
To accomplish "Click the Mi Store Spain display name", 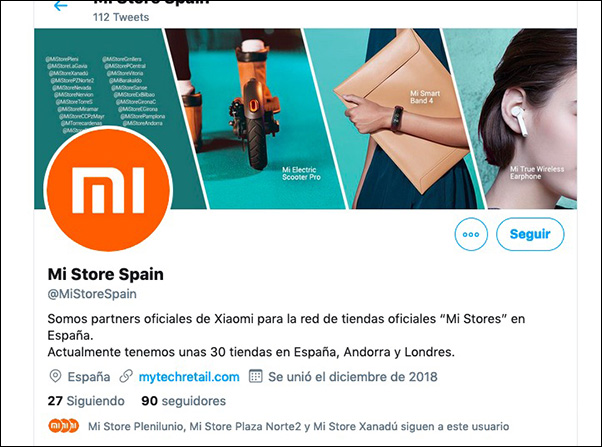I will (106, 274).
